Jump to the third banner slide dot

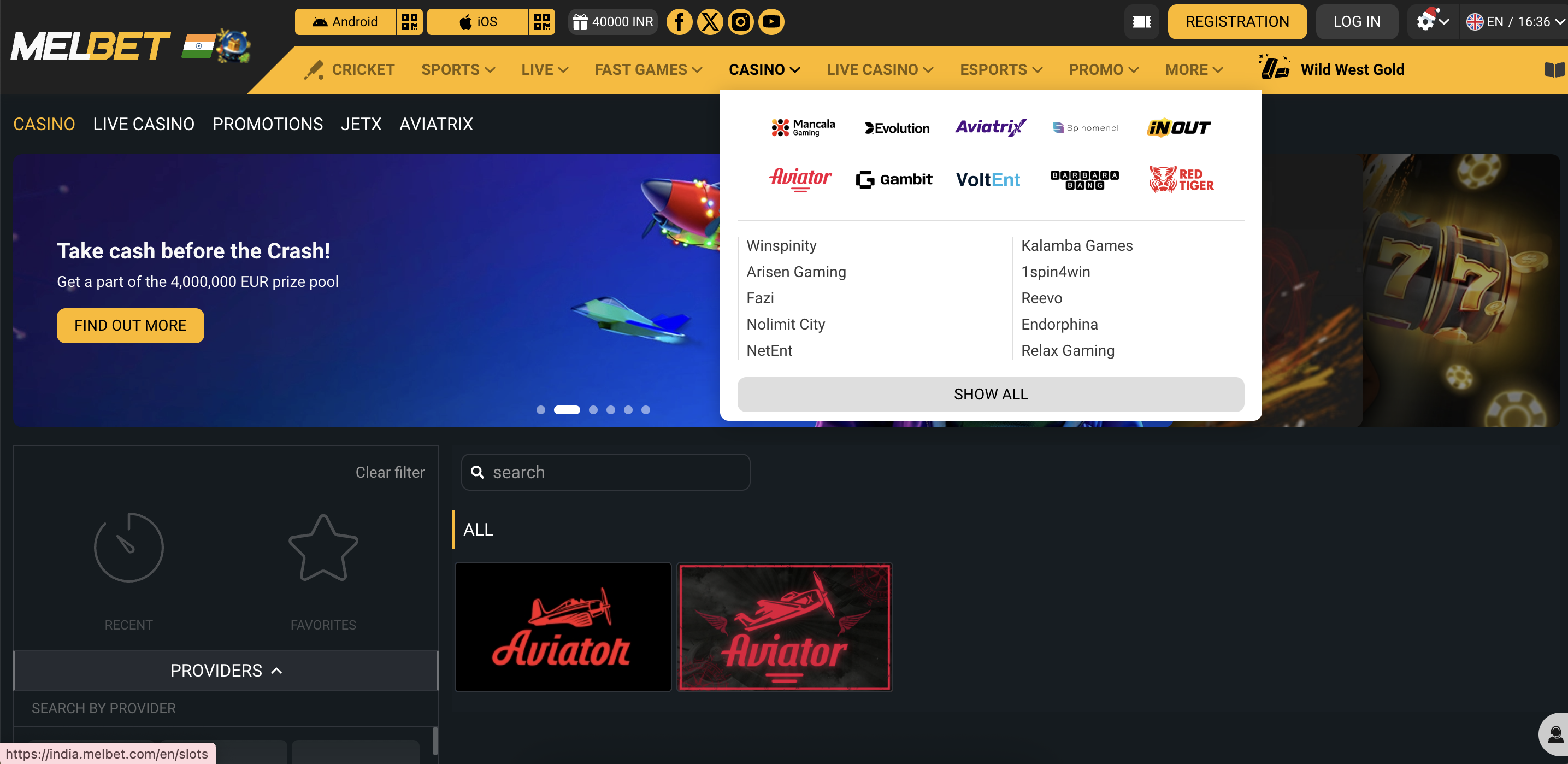tap(593, 410)
